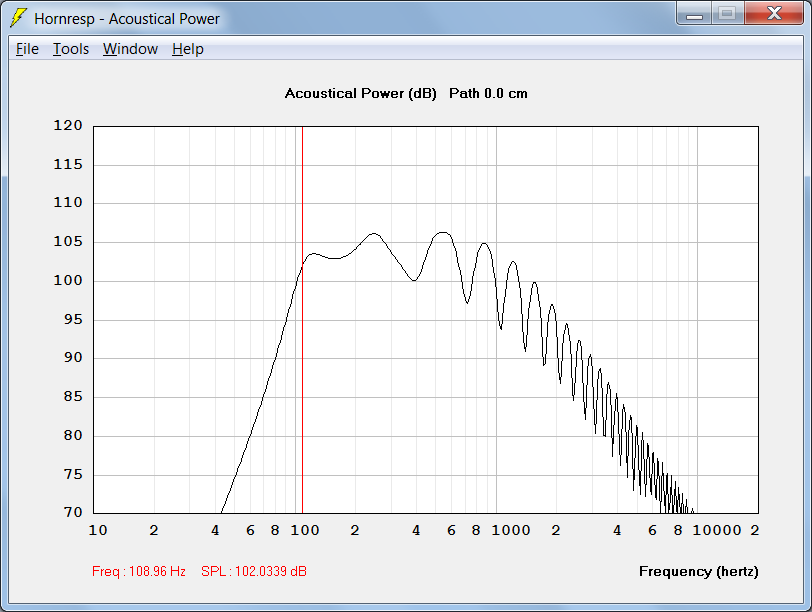The height and width of the screenshot is (612, 812).
Task: Click the 'Freq : 108.96 Hz' readout
Action: [139, 571]
